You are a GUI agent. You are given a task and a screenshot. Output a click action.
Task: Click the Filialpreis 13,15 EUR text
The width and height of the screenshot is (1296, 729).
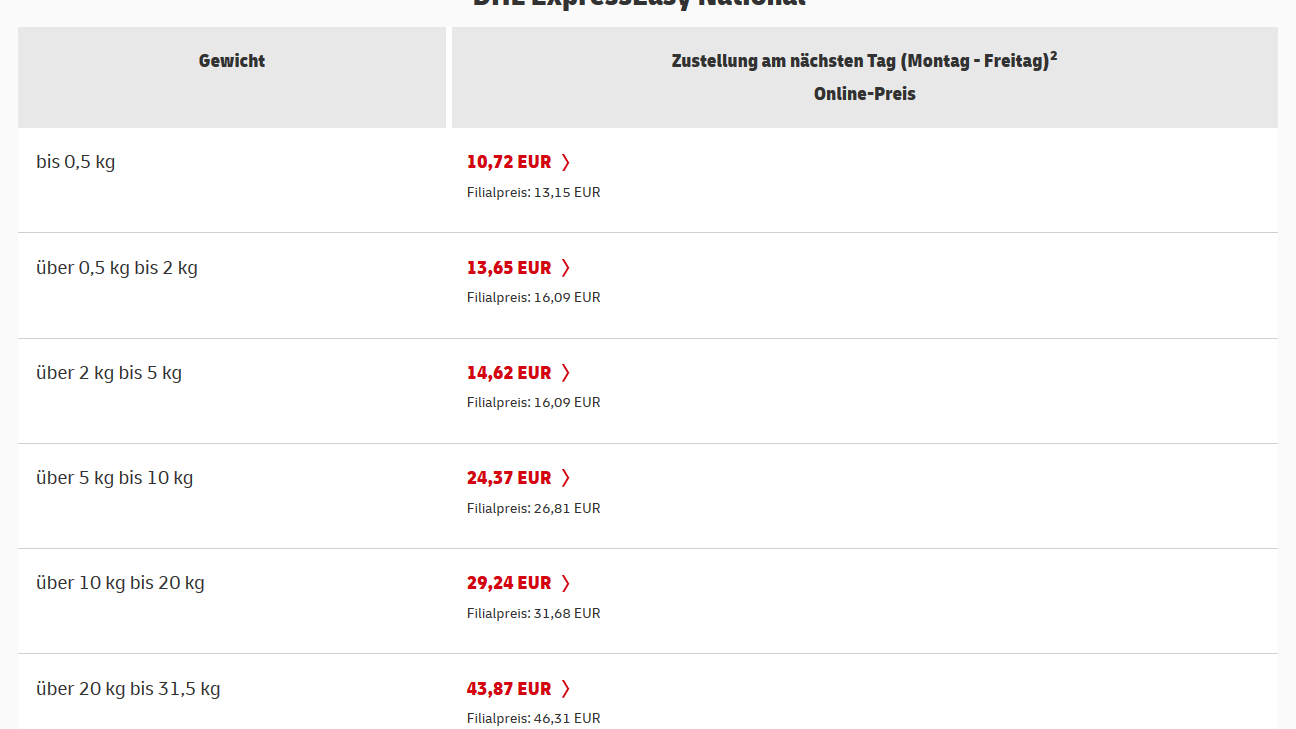[x=533, y=192]
